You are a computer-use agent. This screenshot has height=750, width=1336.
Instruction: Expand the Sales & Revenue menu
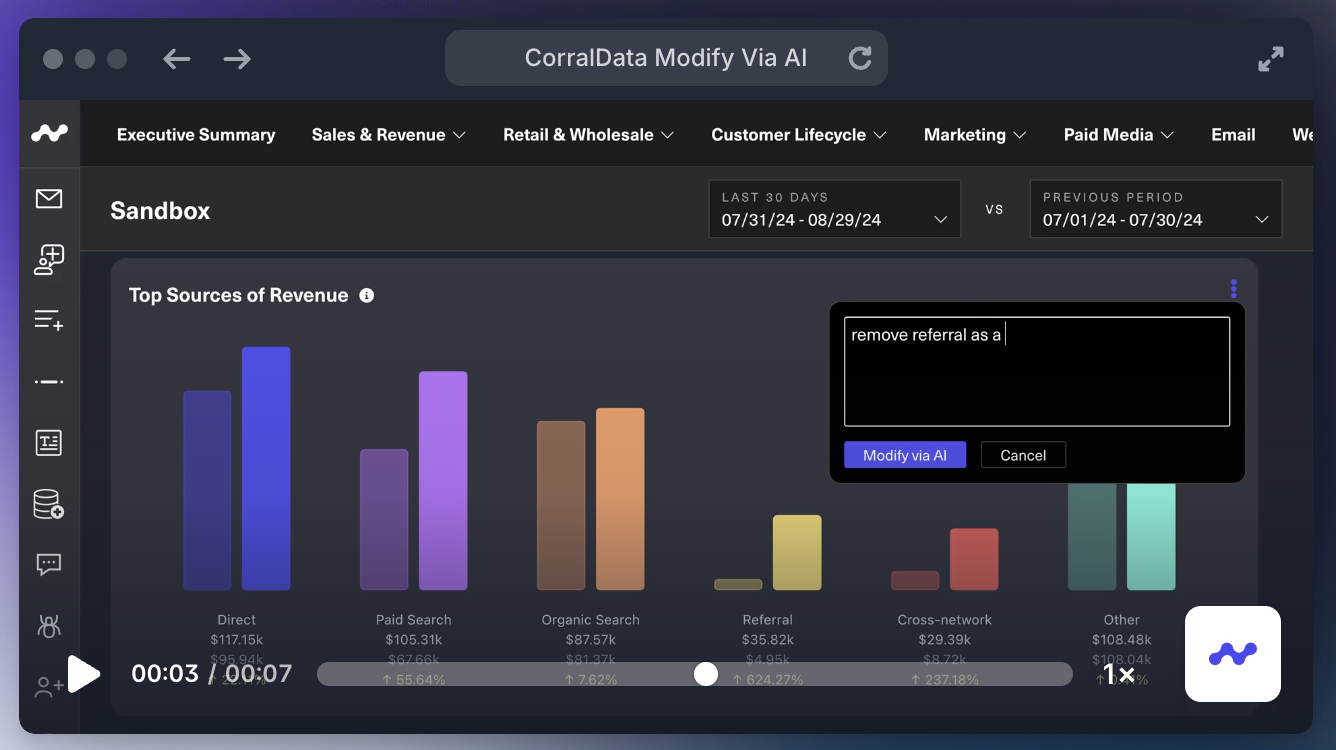click(x=389, y=134)
